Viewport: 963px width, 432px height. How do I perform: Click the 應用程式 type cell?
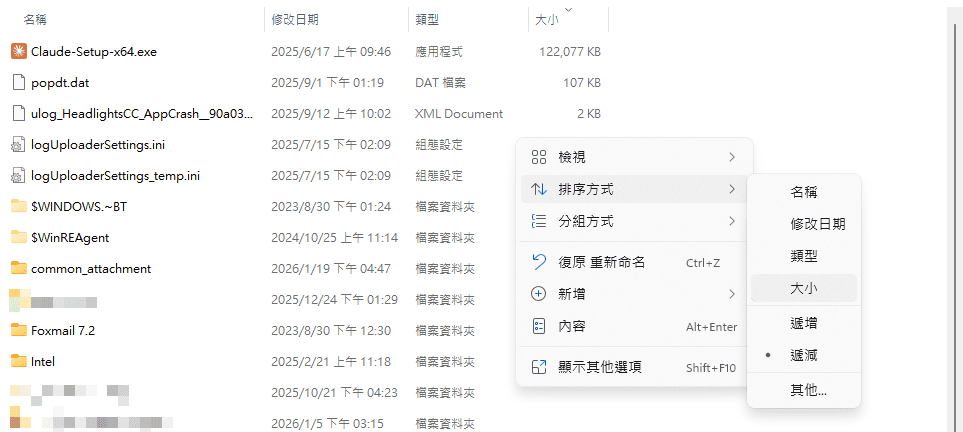click(439, 52)
